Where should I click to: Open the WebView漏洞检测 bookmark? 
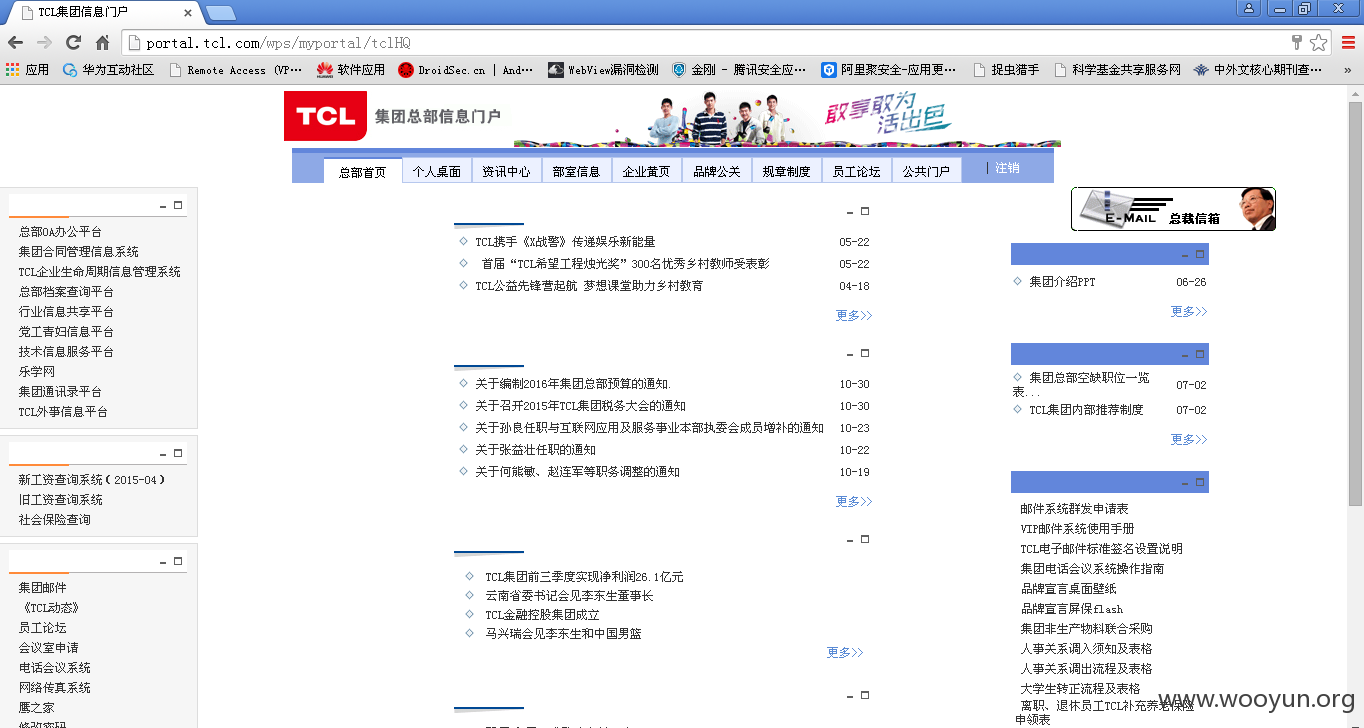[603, 70]
